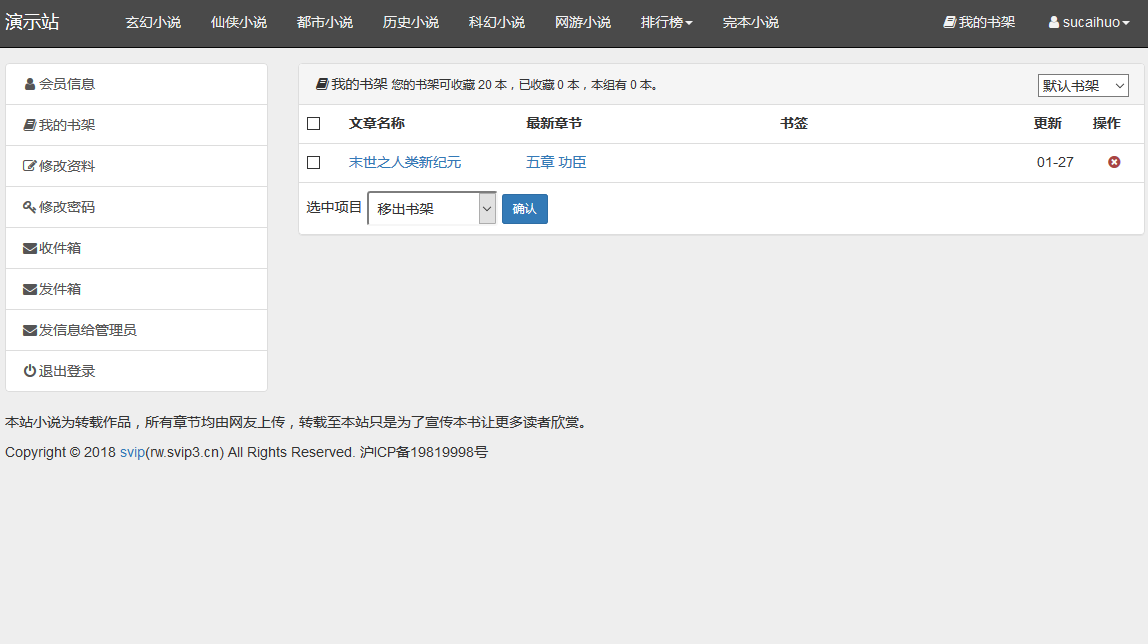
Task: Toggle the select-all checkbox in table header
Action: tap(314, 123)
